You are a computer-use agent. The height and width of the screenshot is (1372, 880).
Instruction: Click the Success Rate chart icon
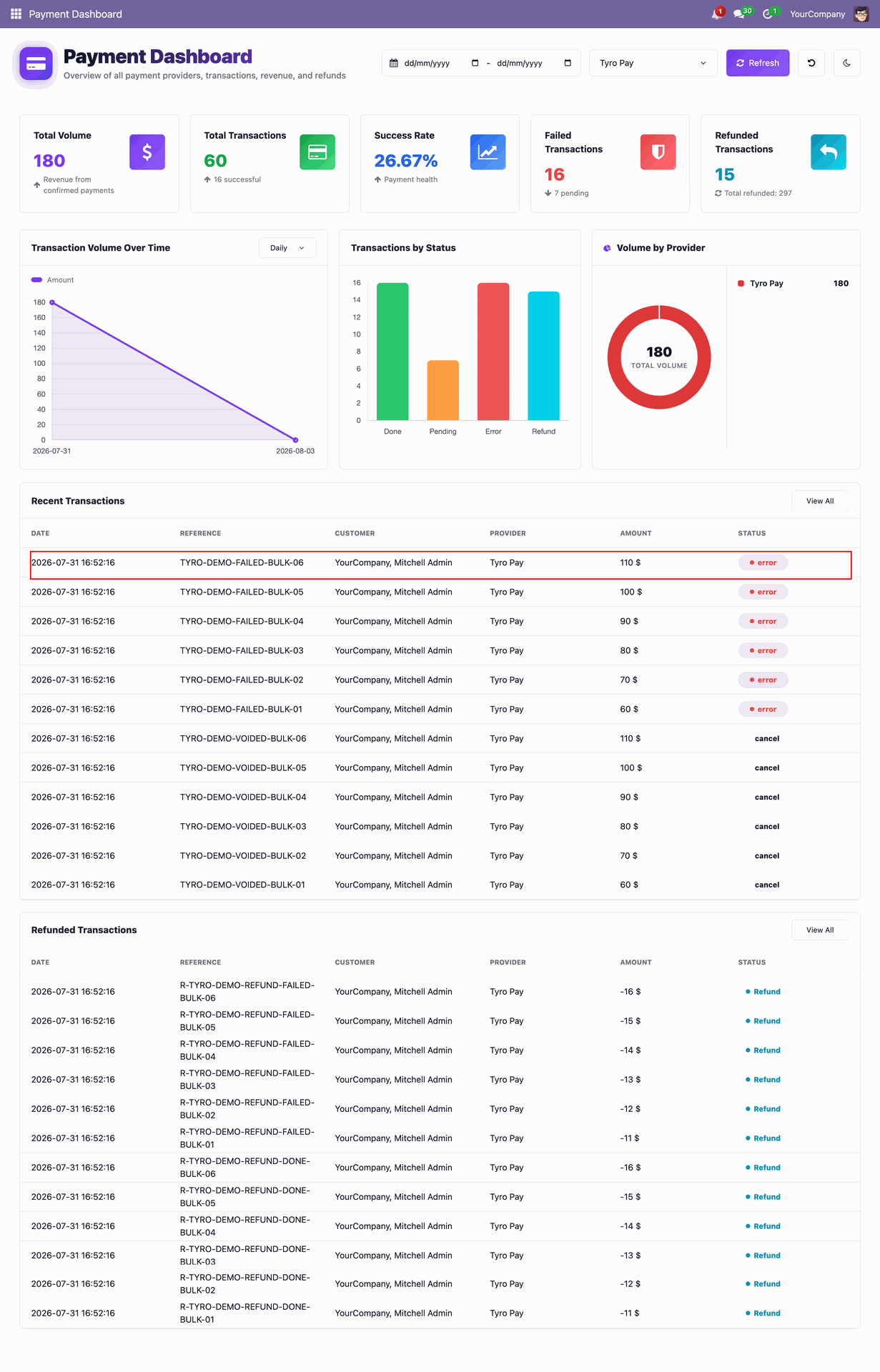(x=488, y=152)
